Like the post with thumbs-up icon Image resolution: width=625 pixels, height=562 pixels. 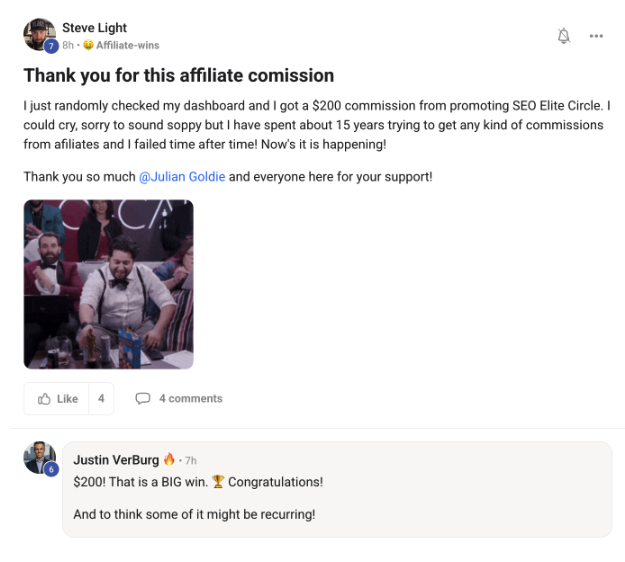click(x=57, y=398)
